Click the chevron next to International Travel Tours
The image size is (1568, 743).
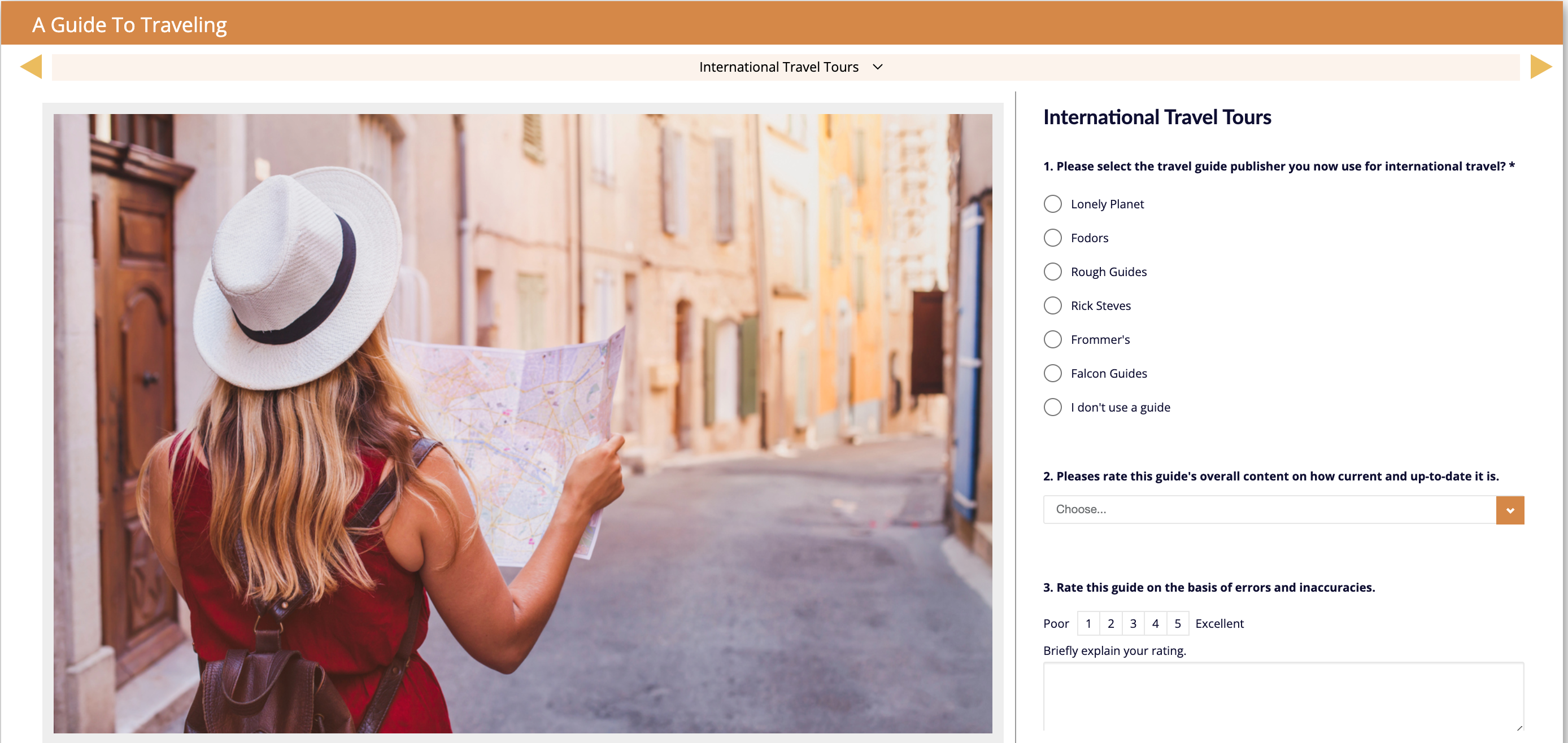click(x=878, y=67)
